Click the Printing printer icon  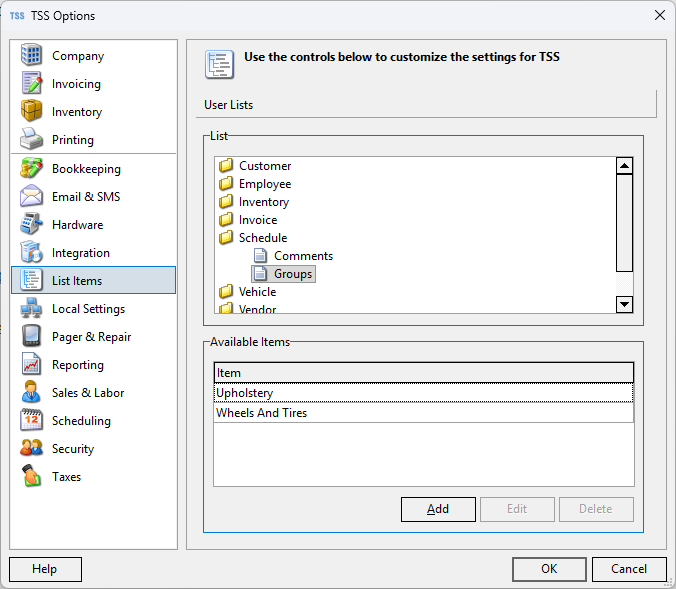(x=32, y=140)
